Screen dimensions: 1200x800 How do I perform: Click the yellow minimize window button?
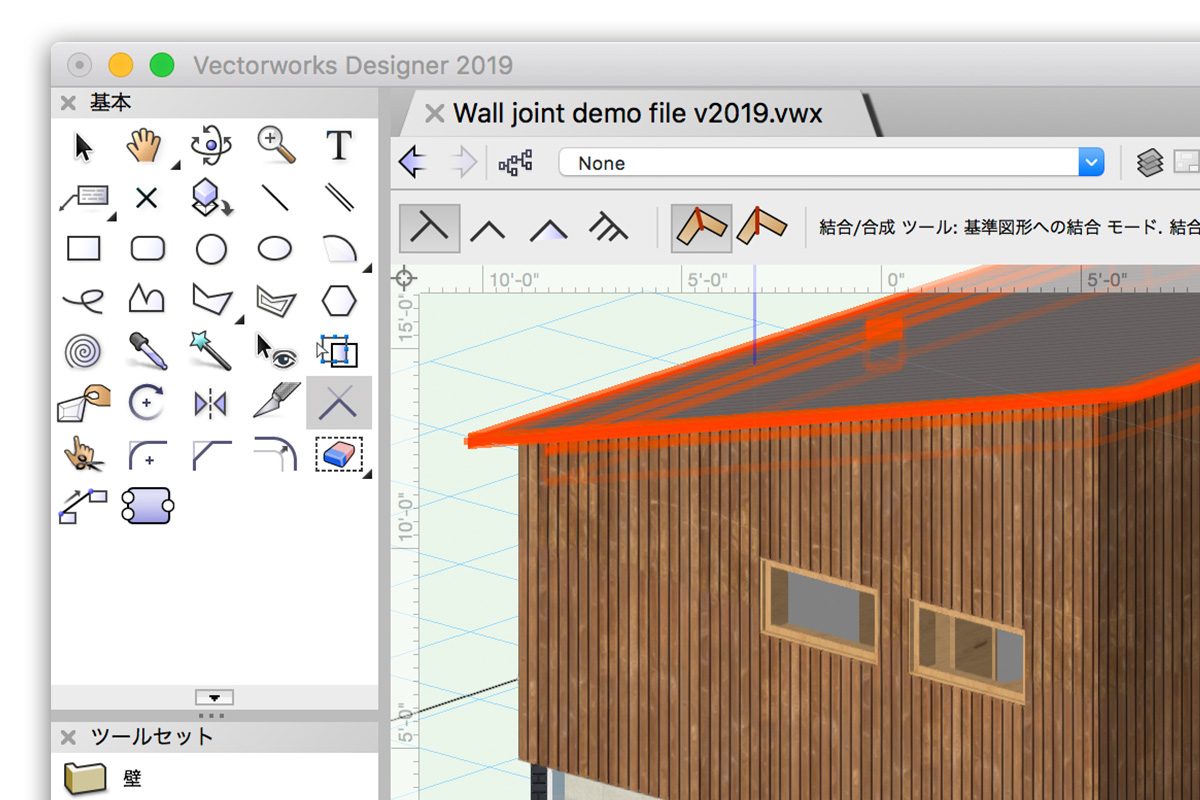pos(120,65)
